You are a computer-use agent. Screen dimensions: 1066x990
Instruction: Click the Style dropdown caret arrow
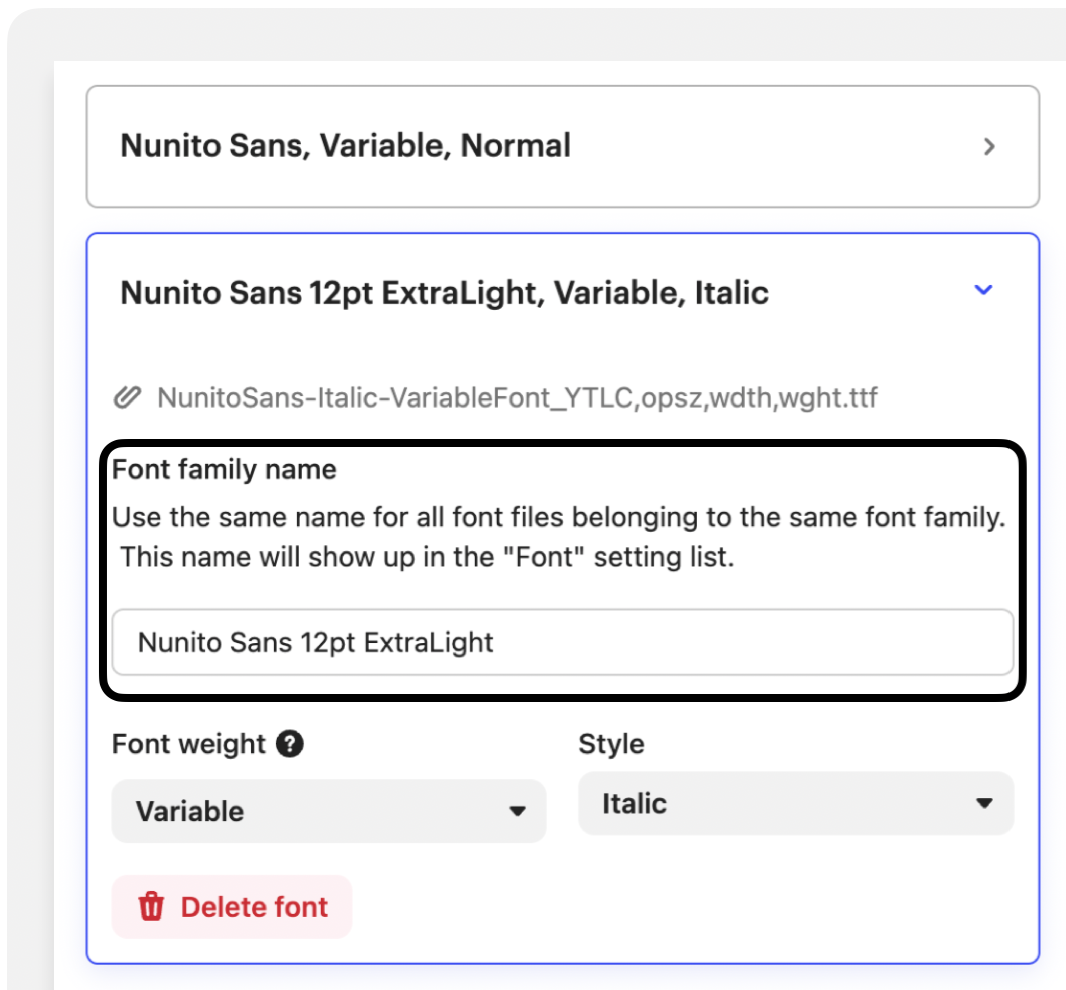pyautogui.click(x=984, y=803)
